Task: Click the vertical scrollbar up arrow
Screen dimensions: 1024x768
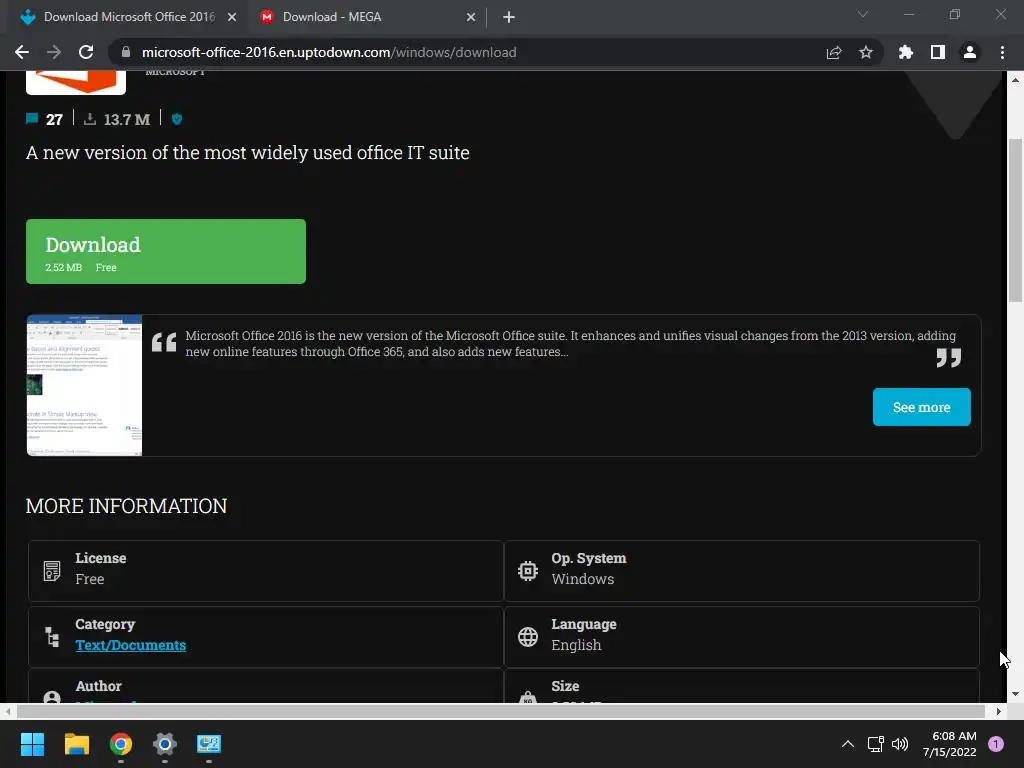Action: (1015, 80)
